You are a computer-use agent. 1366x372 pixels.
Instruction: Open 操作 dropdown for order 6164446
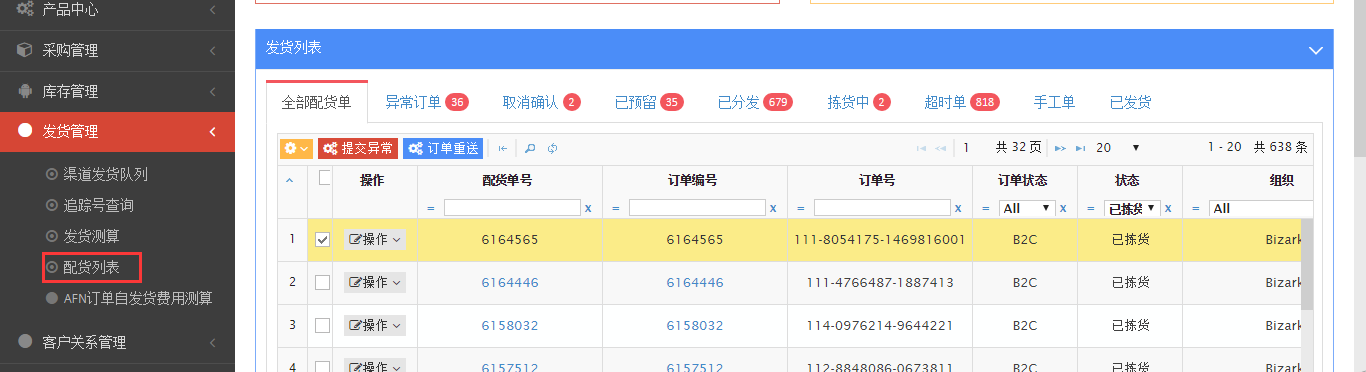click(375, 283)
